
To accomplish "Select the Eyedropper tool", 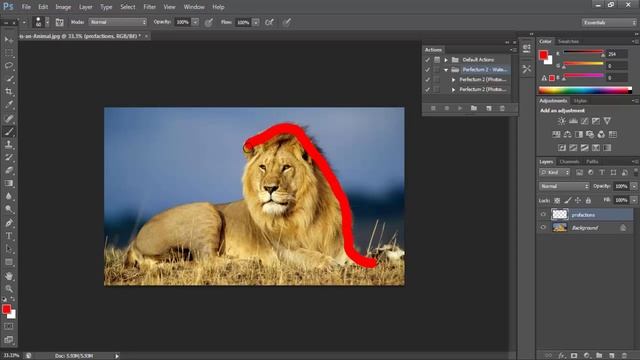I will tap(9, 104).
